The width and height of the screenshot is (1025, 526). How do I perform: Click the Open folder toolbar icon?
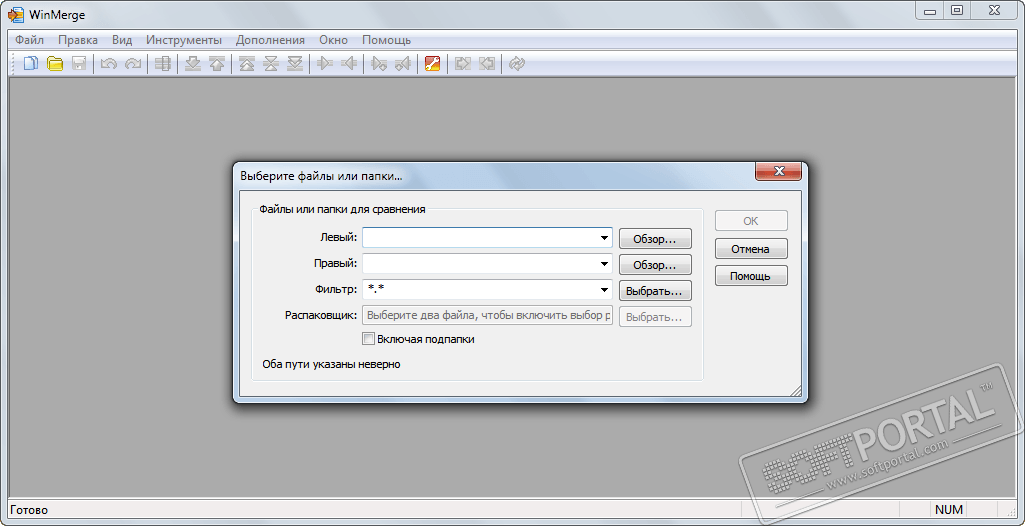click(x=55, y=63)
